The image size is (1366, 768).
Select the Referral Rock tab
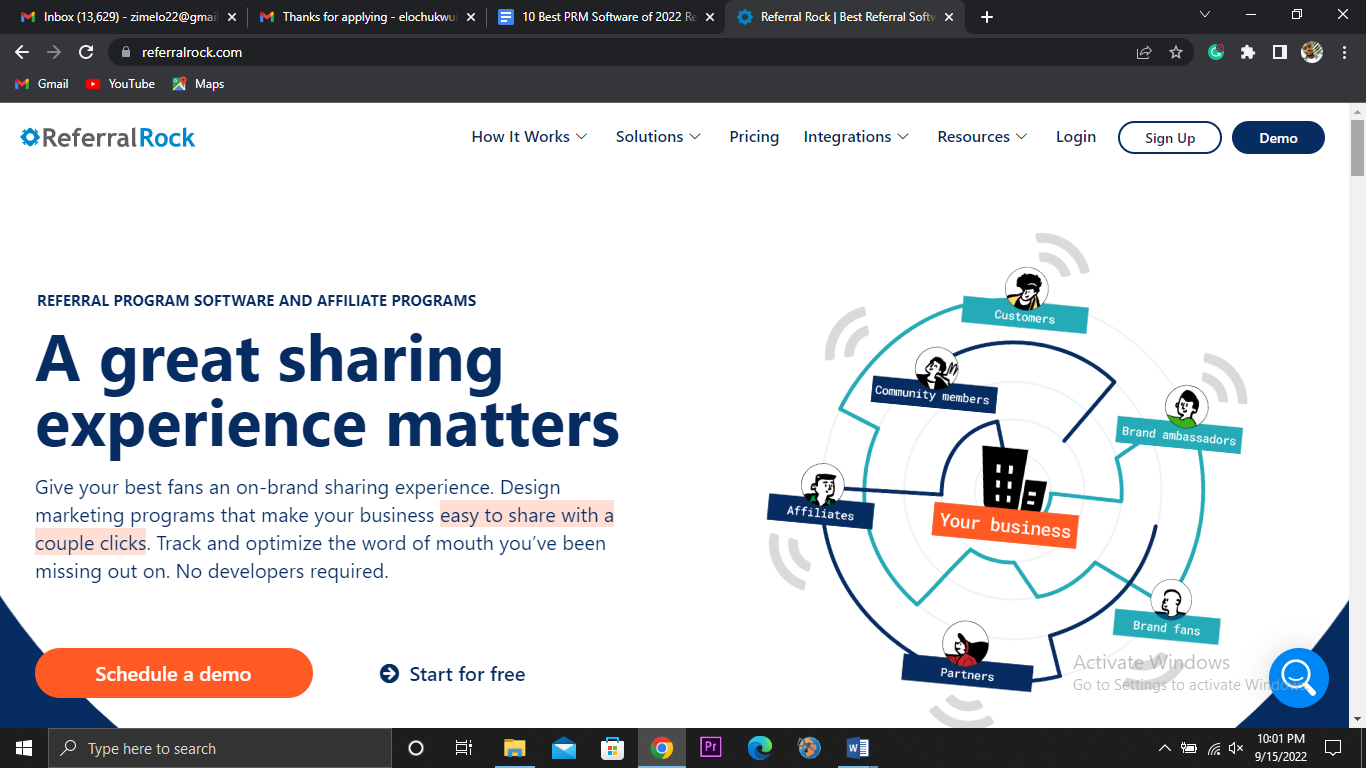click(x=845, y=17)
